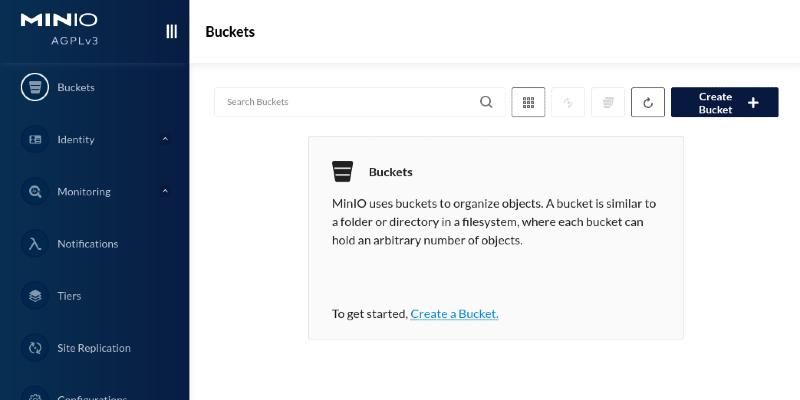Image resolution: width=800 pixels, height=400 pixels.
Task: Collapse the sidebar with the menu icon
Action: (171, 31)
